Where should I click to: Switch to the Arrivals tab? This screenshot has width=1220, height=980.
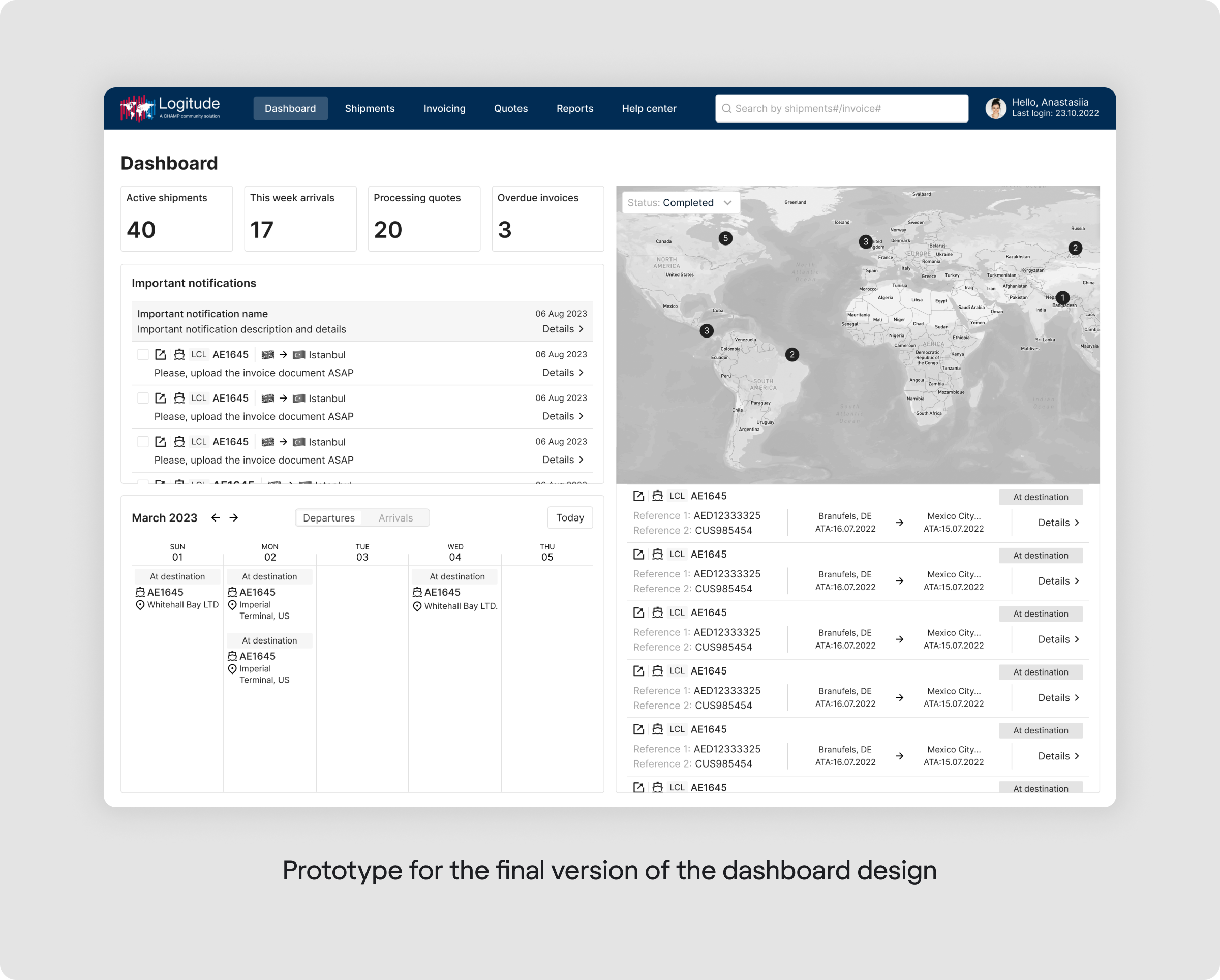(395, 518)
